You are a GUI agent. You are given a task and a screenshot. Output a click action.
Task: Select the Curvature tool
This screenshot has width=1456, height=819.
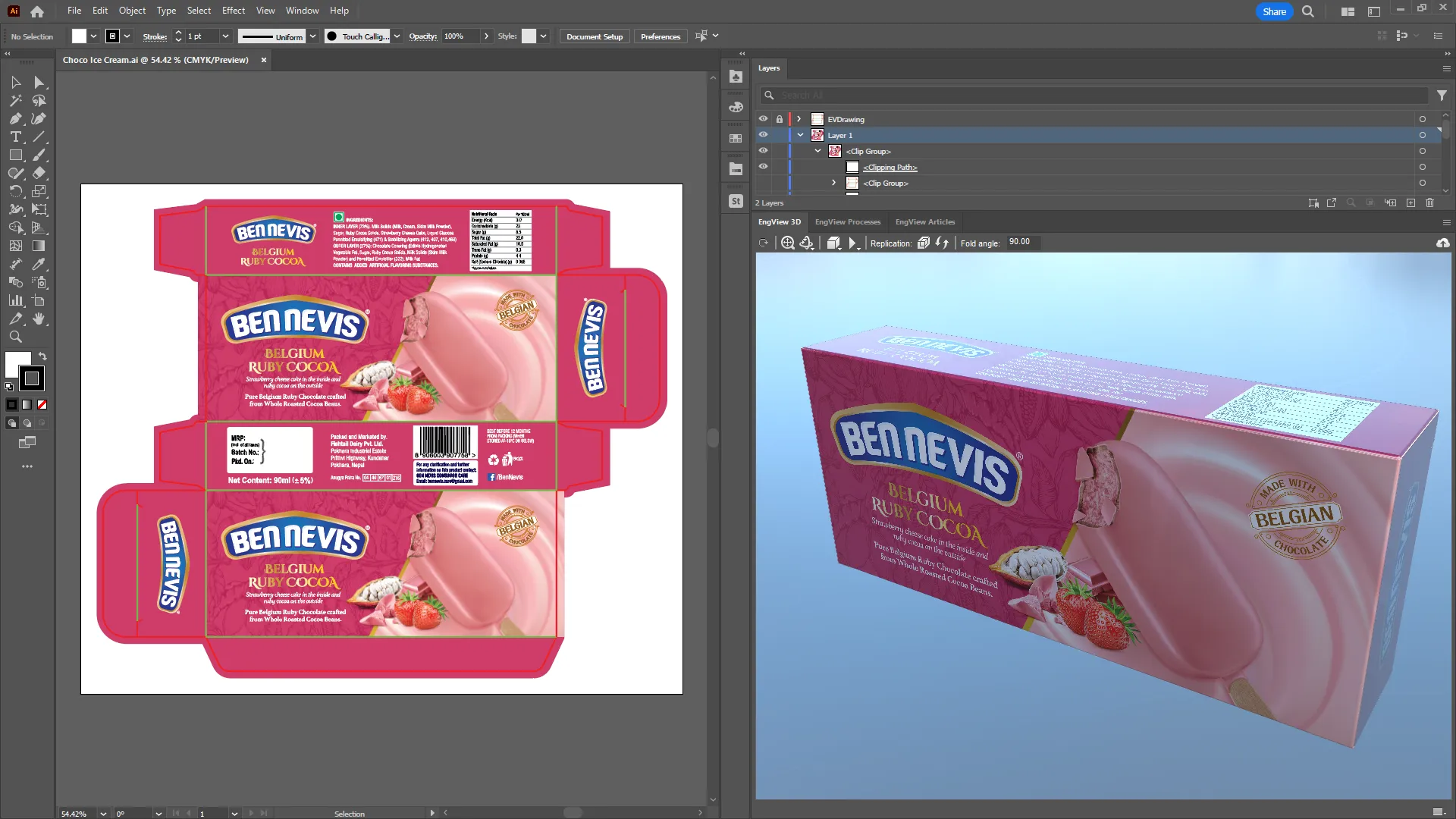click(39, 118)
